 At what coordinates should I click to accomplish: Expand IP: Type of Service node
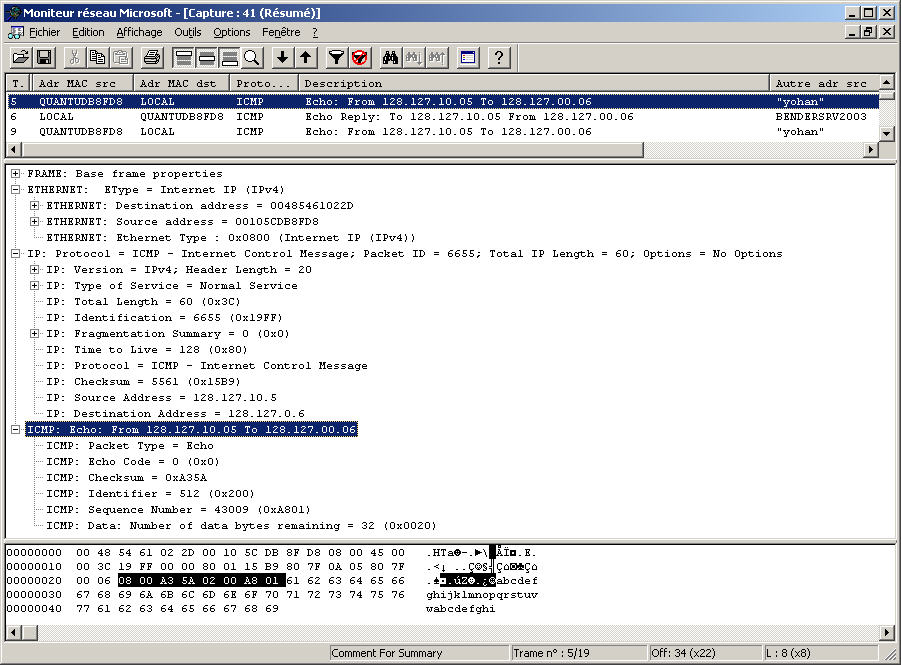(34, 286)
